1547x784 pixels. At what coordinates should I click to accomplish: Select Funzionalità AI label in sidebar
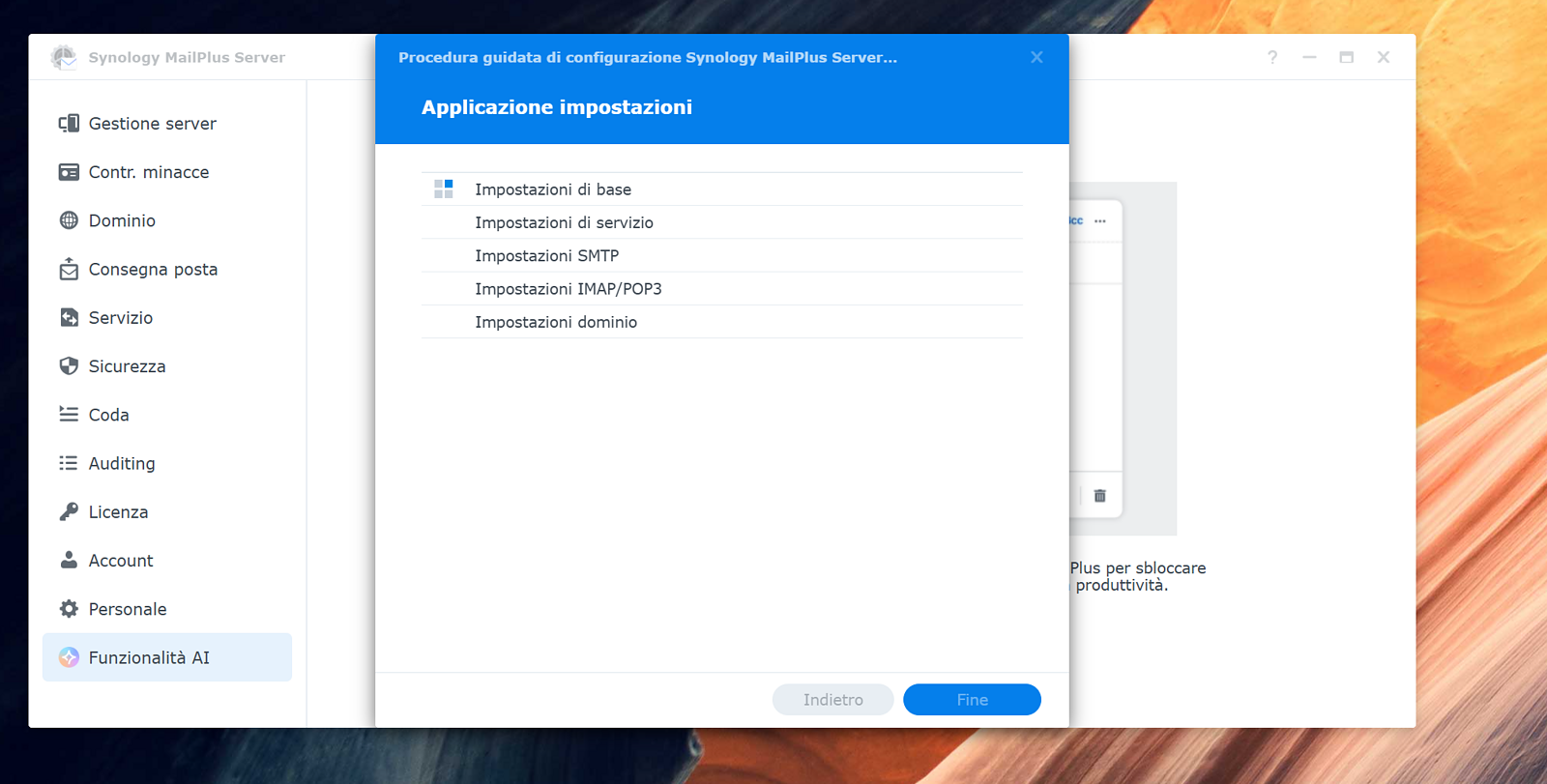149,657
